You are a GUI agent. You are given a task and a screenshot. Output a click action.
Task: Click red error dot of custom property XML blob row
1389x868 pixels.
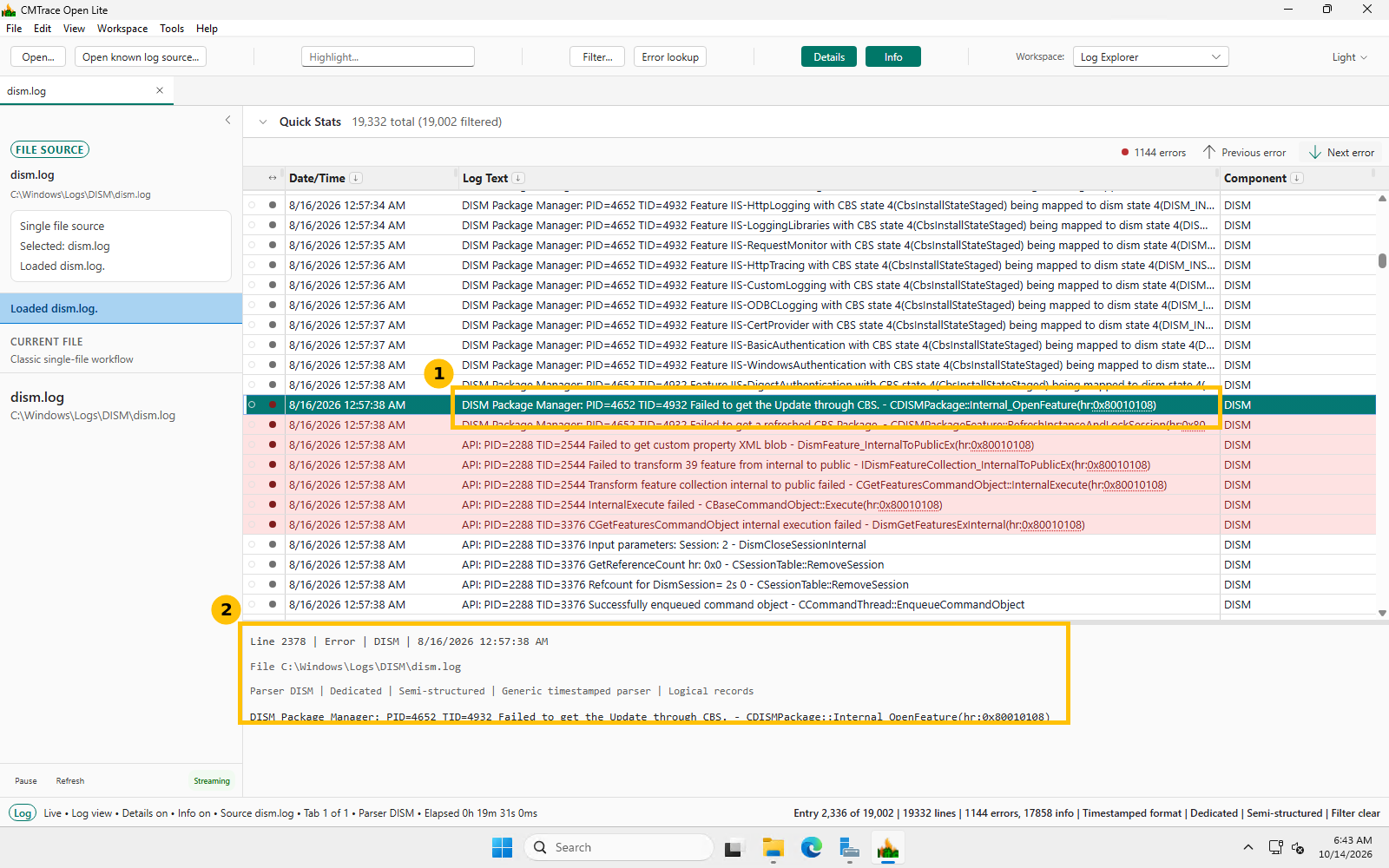273,444
